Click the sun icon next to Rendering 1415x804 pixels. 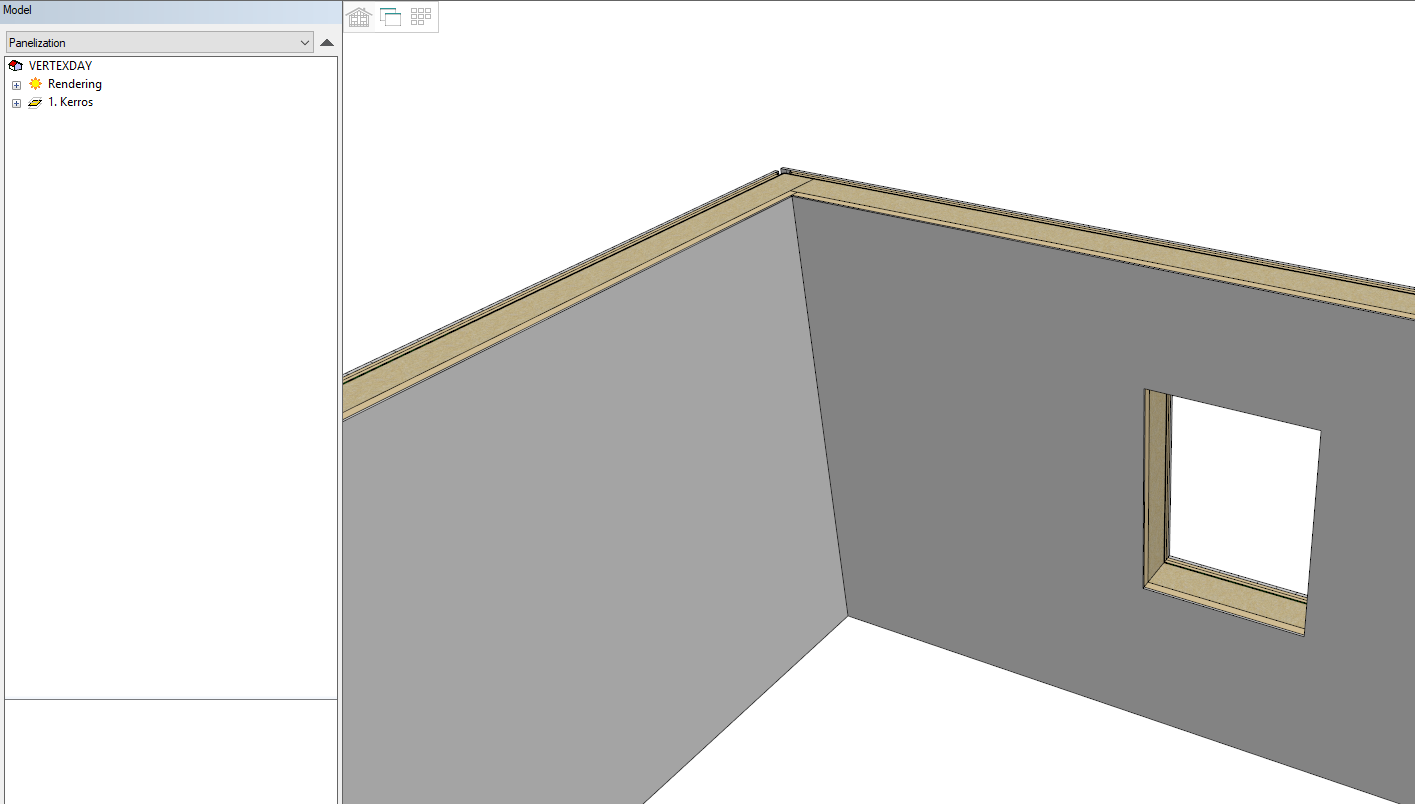[35, 84]
